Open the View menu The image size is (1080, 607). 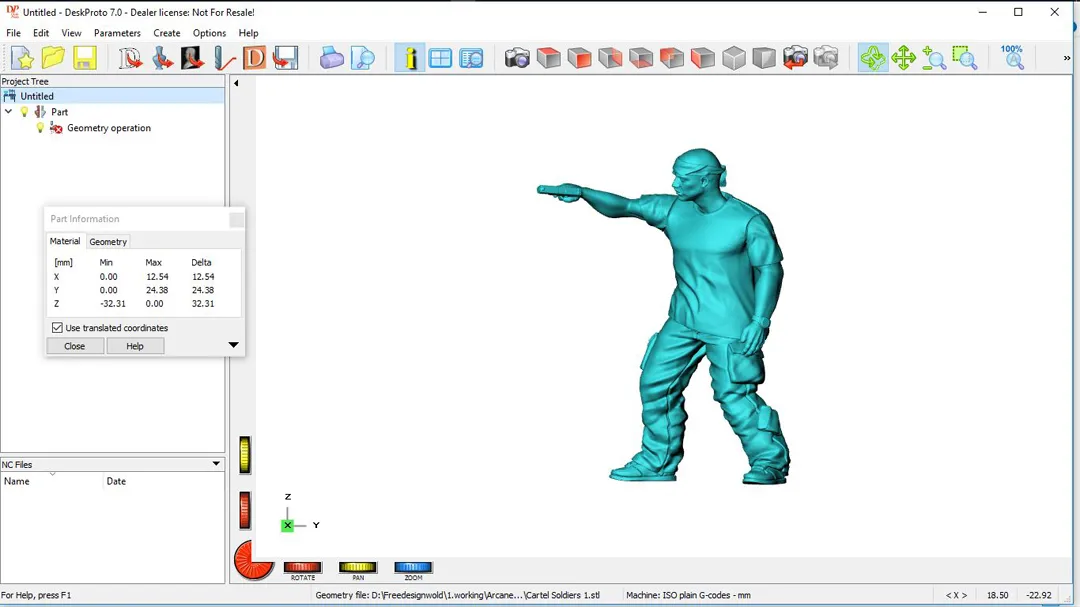(x=71, y=33)
